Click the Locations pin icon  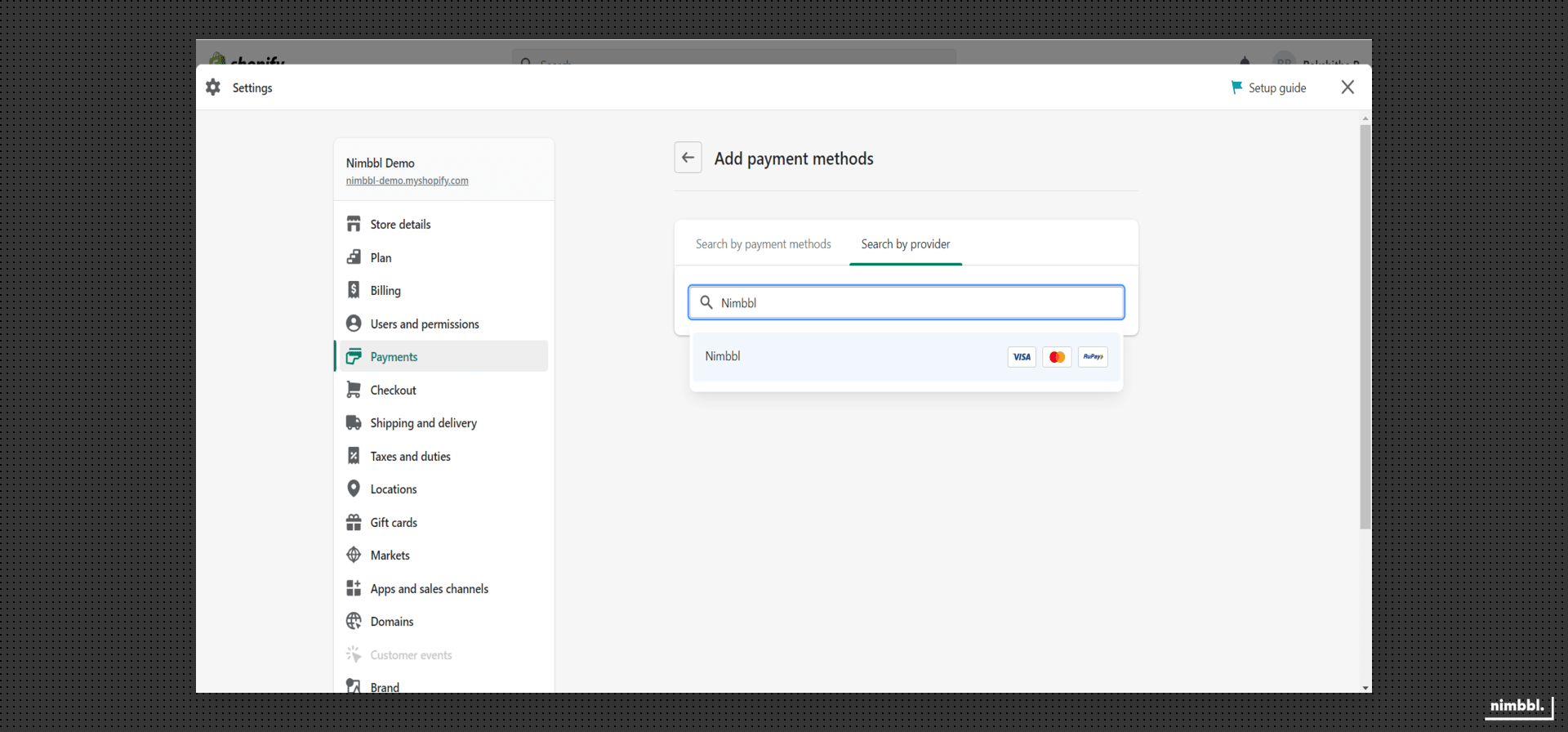tap(354, 489)
